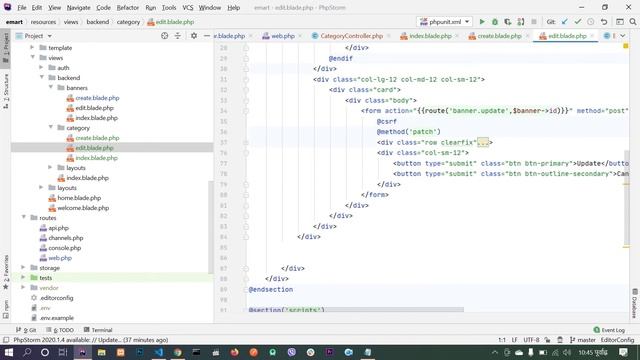
Task: Open the Event Log
Action: pyautogui.click(x=609, y=330)
